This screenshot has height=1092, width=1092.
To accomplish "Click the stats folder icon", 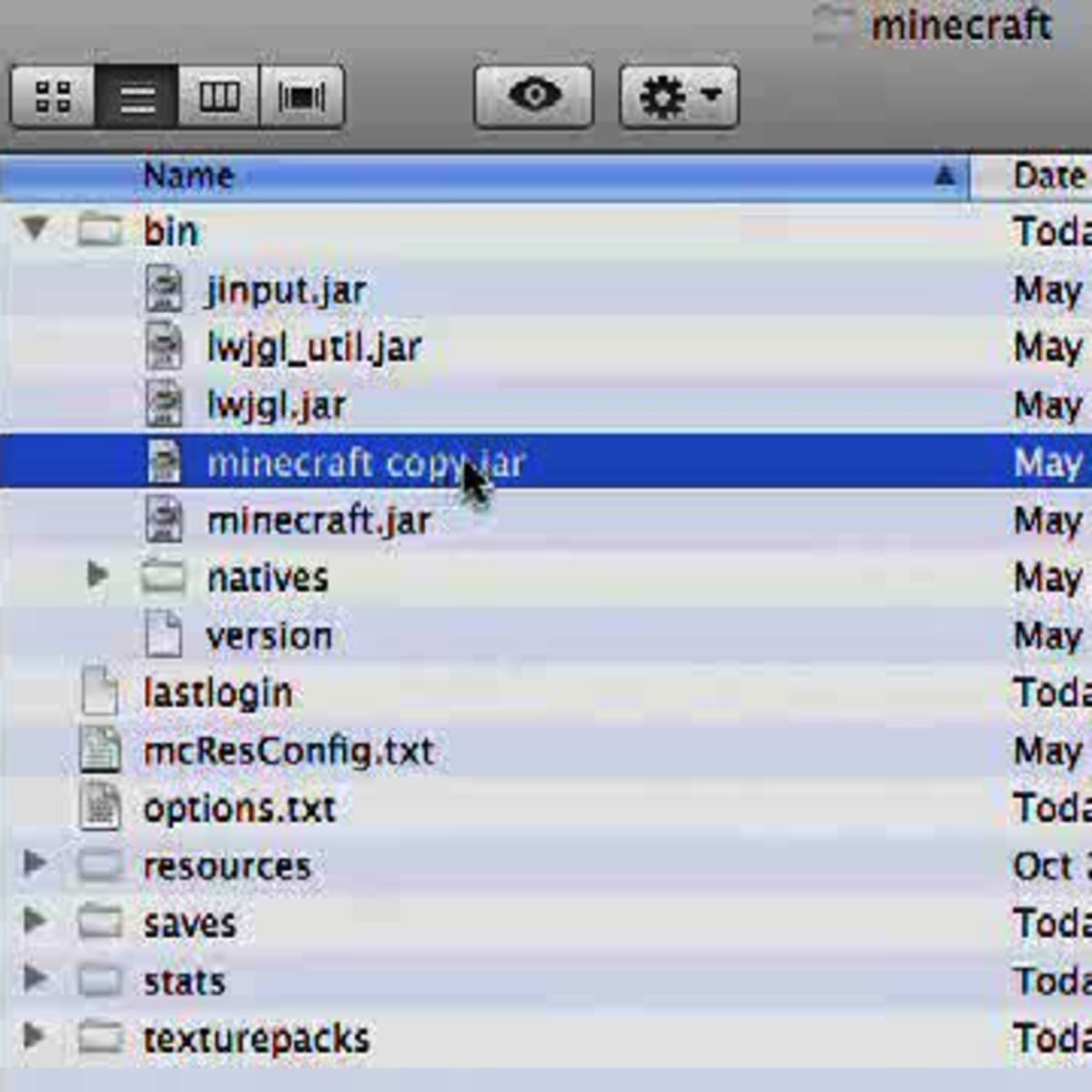I will (99, 980).
